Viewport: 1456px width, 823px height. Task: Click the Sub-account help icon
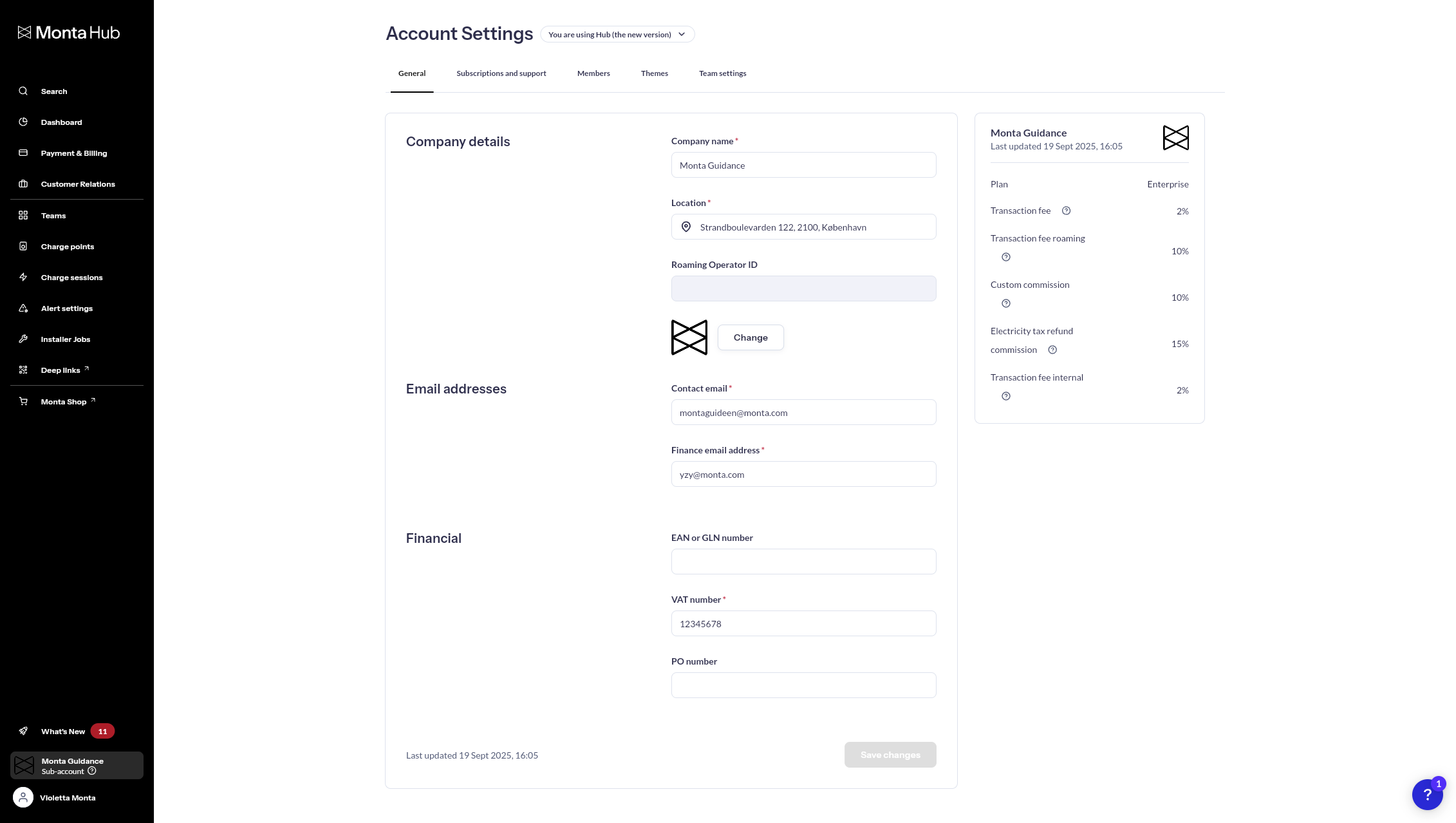tap(92, 771)
